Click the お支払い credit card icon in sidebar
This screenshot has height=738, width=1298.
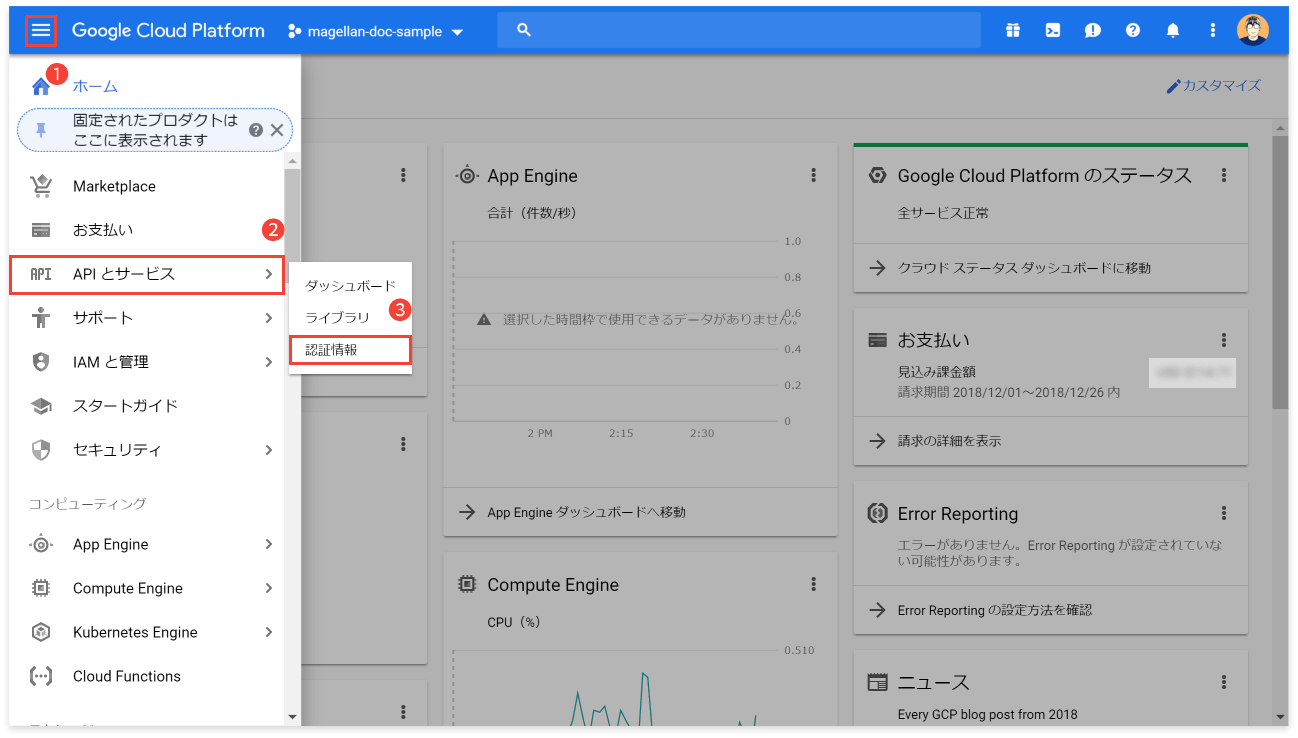point(41,230)
